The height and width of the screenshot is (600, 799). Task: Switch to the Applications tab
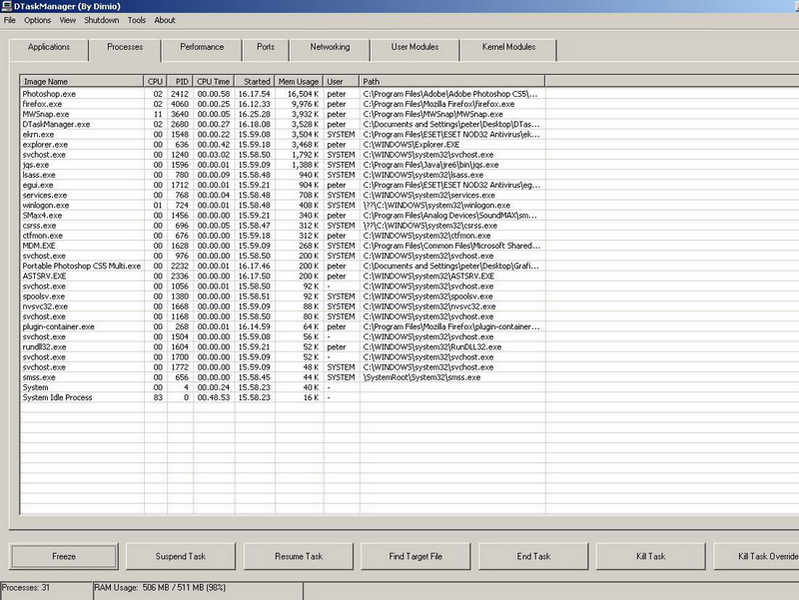tap(49, 50)
